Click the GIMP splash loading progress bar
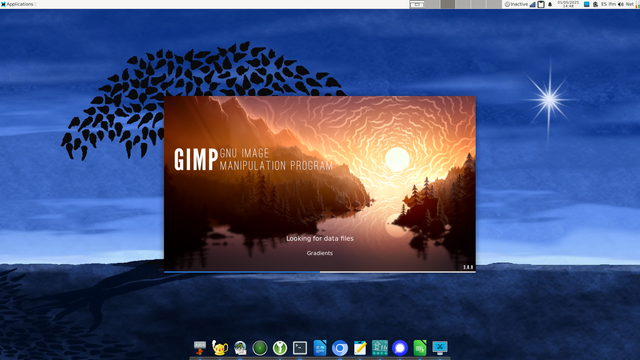 (320, 271)
